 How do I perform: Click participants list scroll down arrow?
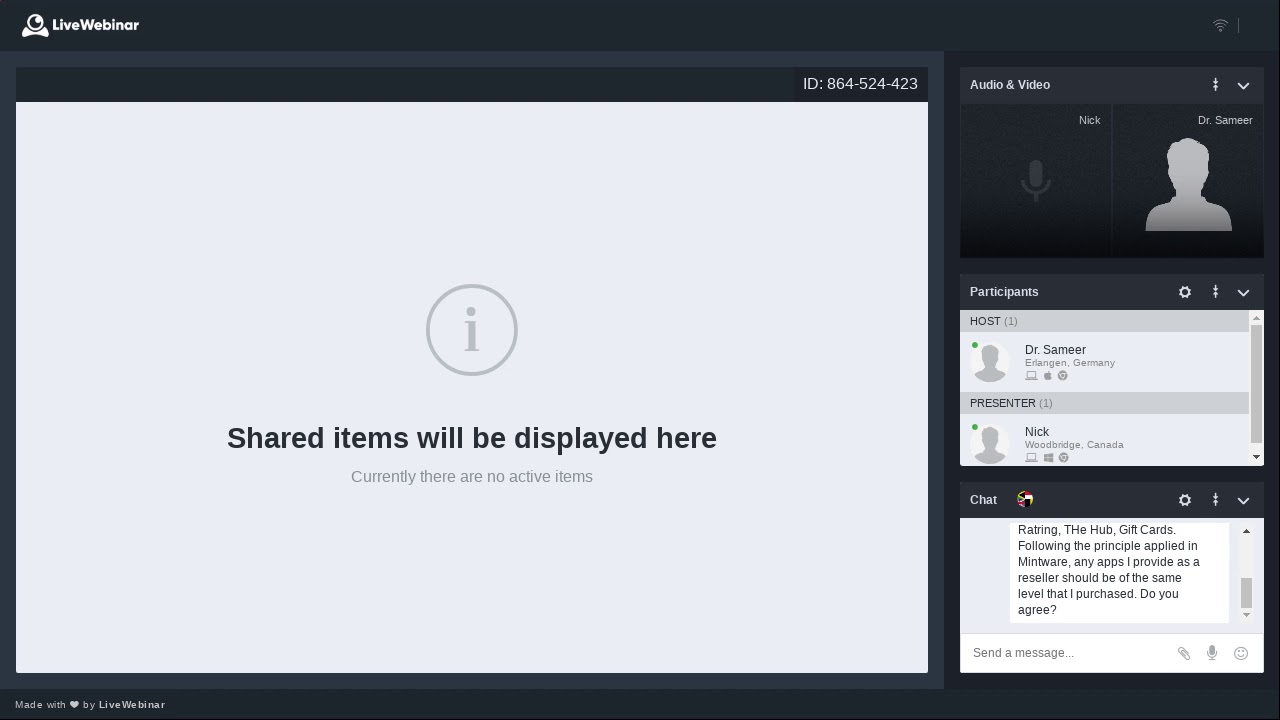[1256, 457]
